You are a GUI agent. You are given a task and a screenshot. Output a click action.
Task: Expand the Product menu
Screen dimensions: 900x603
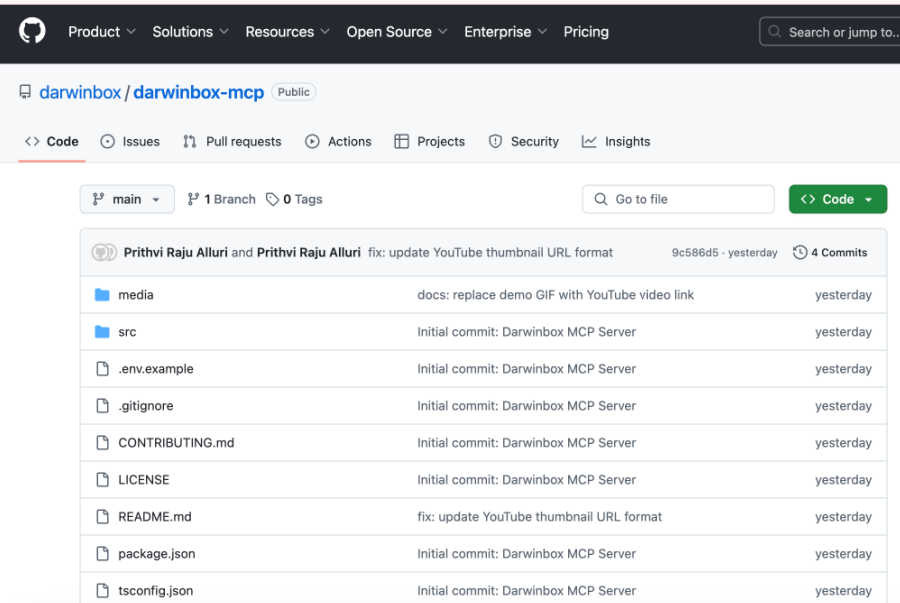[102, 32]
